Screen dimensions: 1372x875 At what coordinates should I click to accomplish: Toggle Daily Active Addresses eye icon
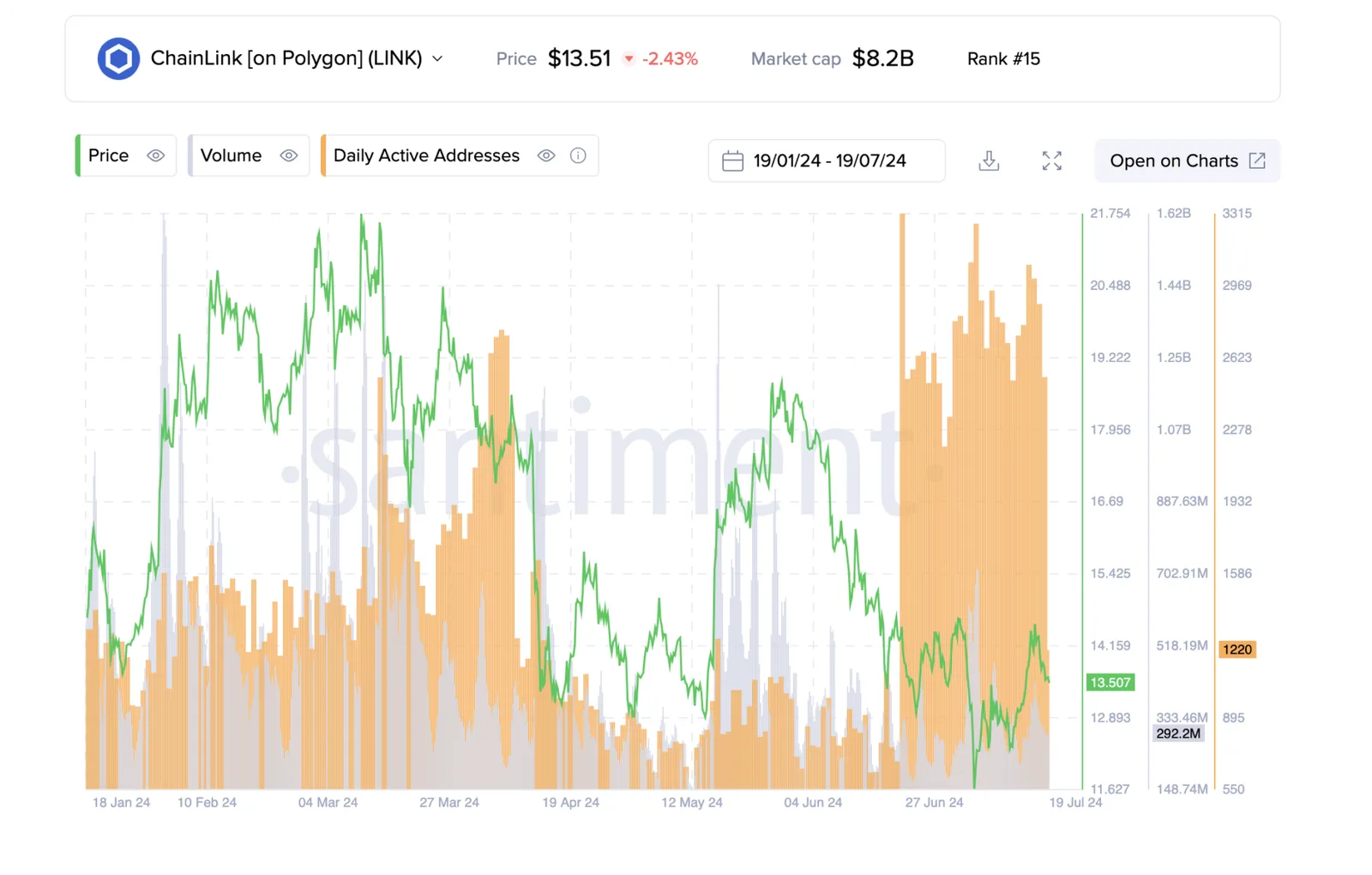coord(546,156)
